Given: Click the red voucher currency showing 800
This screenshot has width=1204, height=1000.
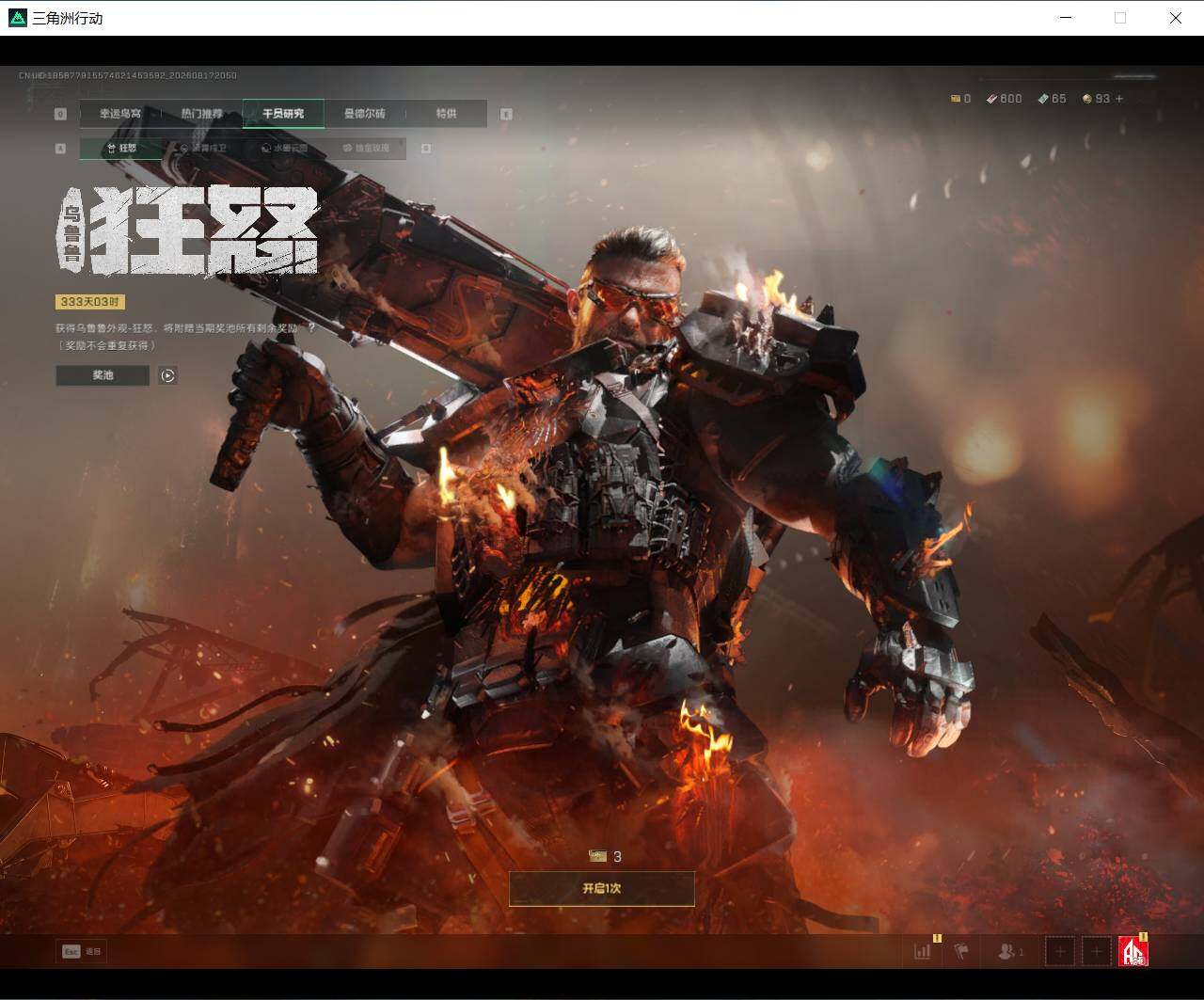Looking at the screenshot, I should (1004, 99).
